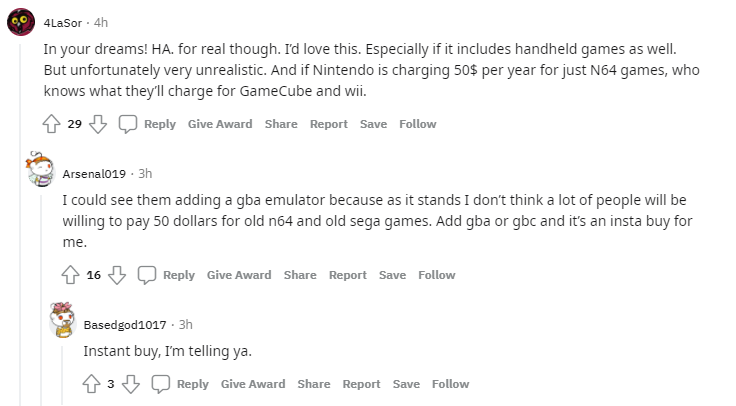The width and height of the screenshot is (736, 406).
Task: Open the Basedgod1017 username link
Action: tap(125, 324)
